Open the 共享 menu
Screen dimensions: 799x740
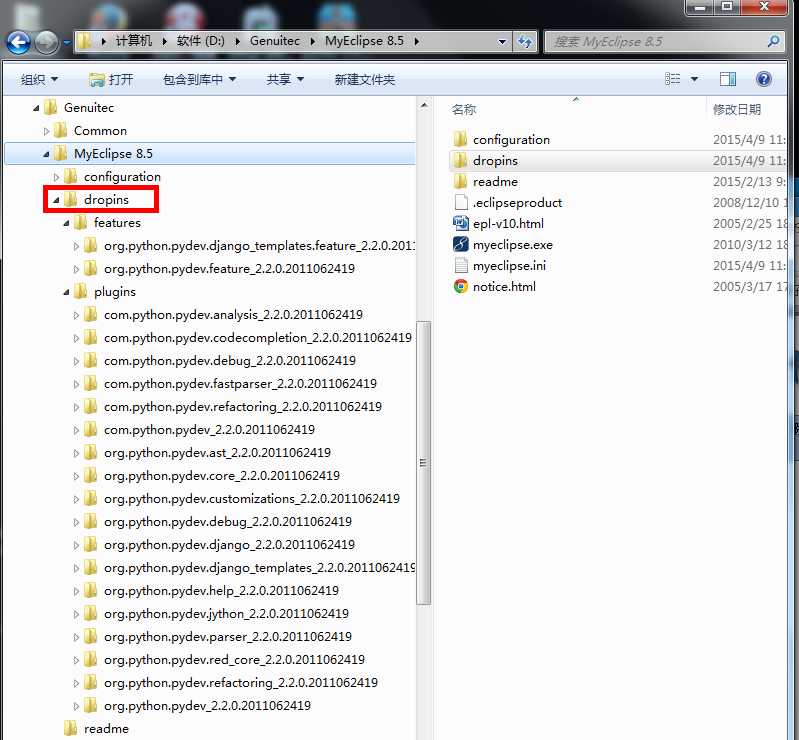(285, 79)
